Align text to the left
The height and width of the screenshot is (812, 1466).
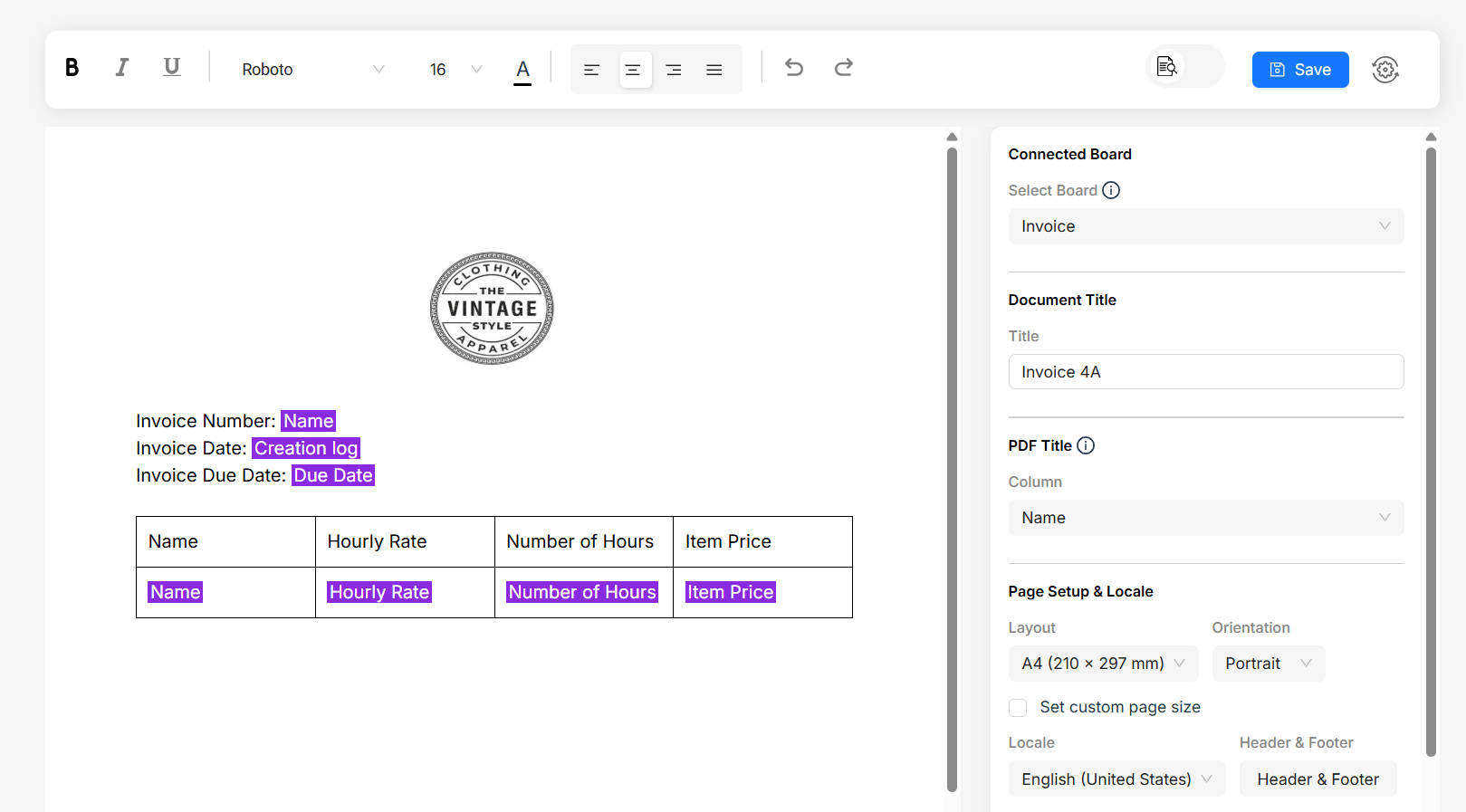(x=591, y=70)
